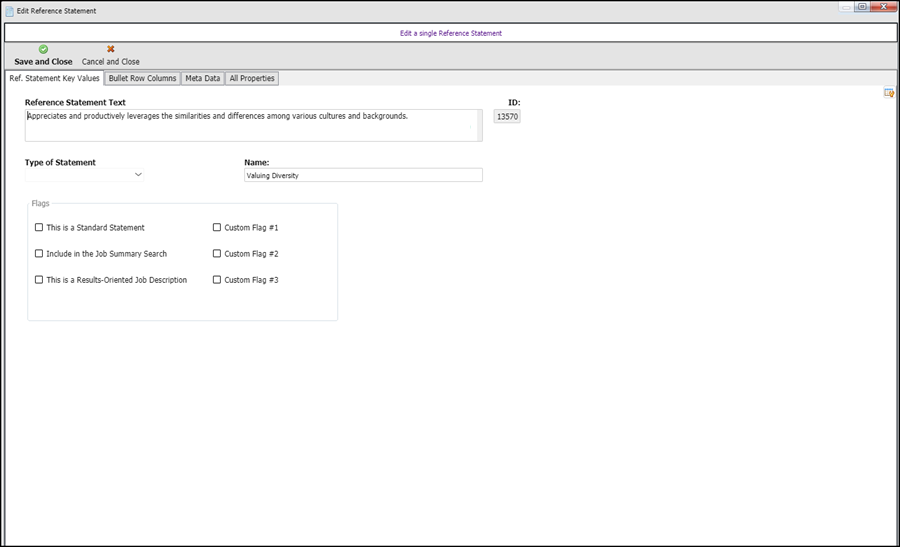Go to the Ref. Statement Key Values tab
901x547 pixels.
(54, 78)
